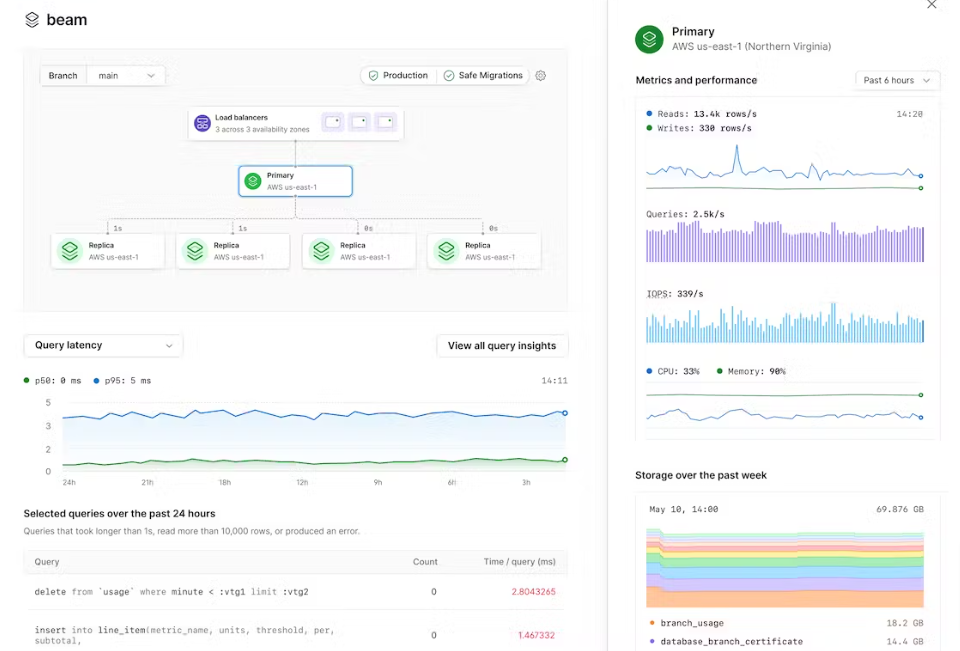Select the Primary node's green database icon
The image size is (960, 651).
click(x=253, y=181)
